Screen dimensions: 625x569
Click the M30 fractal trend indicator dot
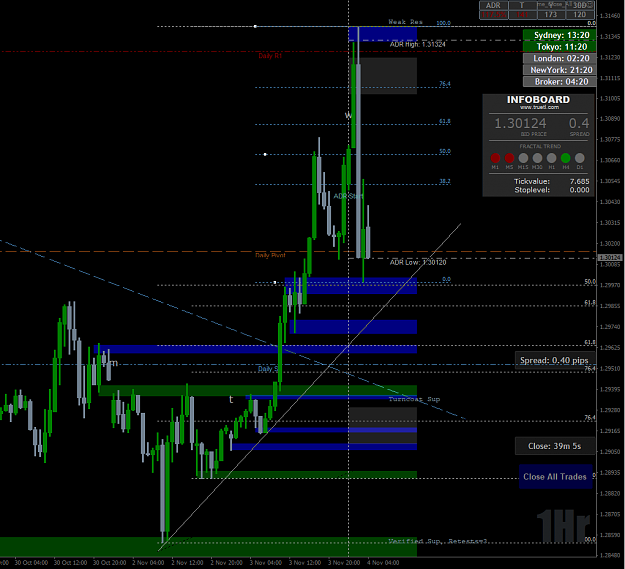[x=537, y=158]
